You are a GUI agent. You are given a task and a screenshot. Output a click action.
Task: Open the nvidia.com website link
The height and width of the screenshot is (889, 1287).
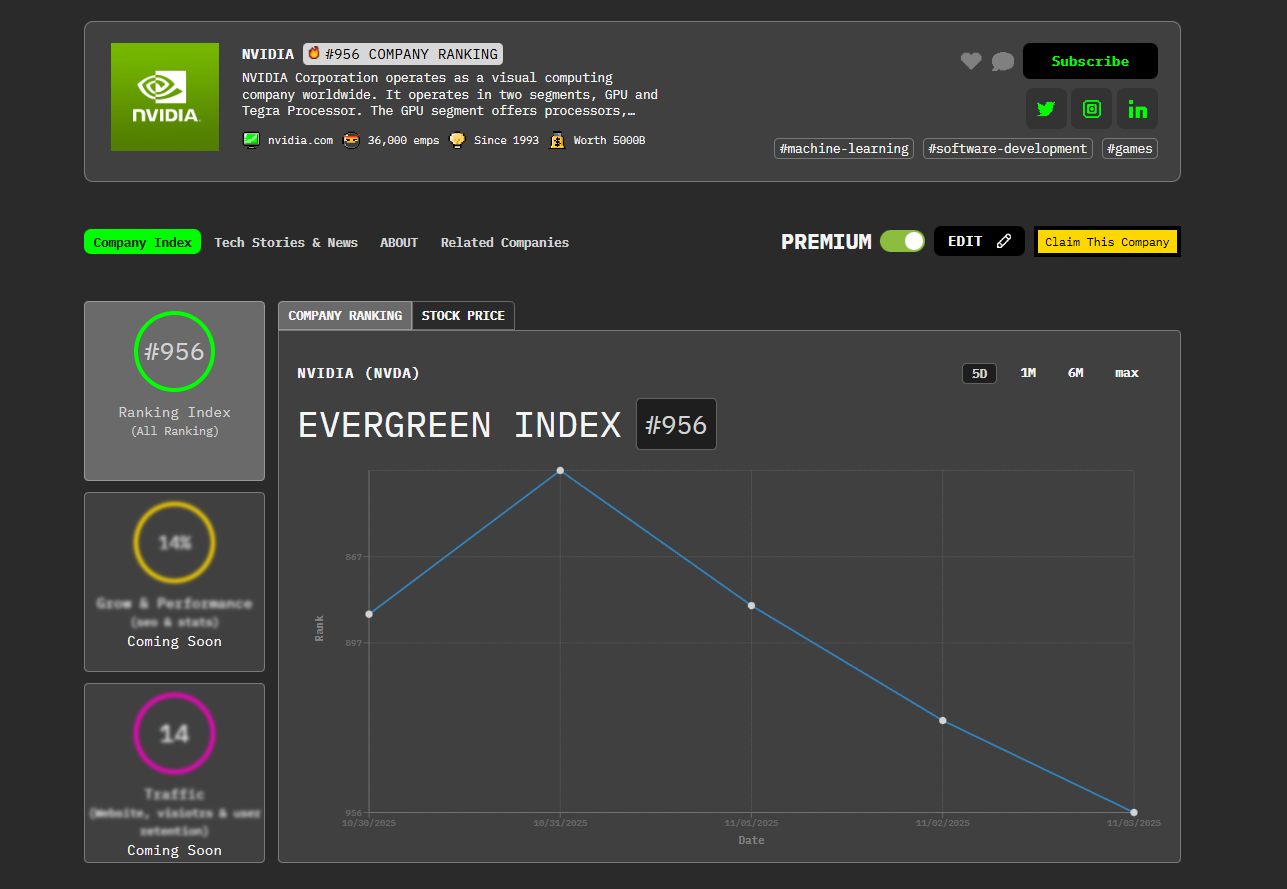pos(300,140)
